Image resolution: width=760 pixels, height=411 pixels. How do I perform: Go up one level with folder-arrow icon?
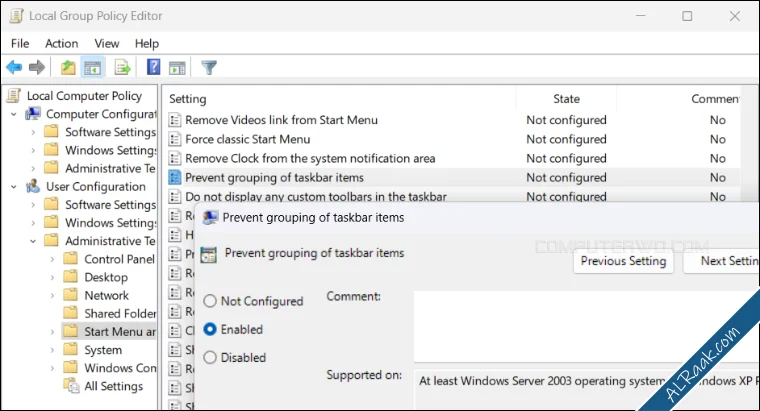click(68, 67)
